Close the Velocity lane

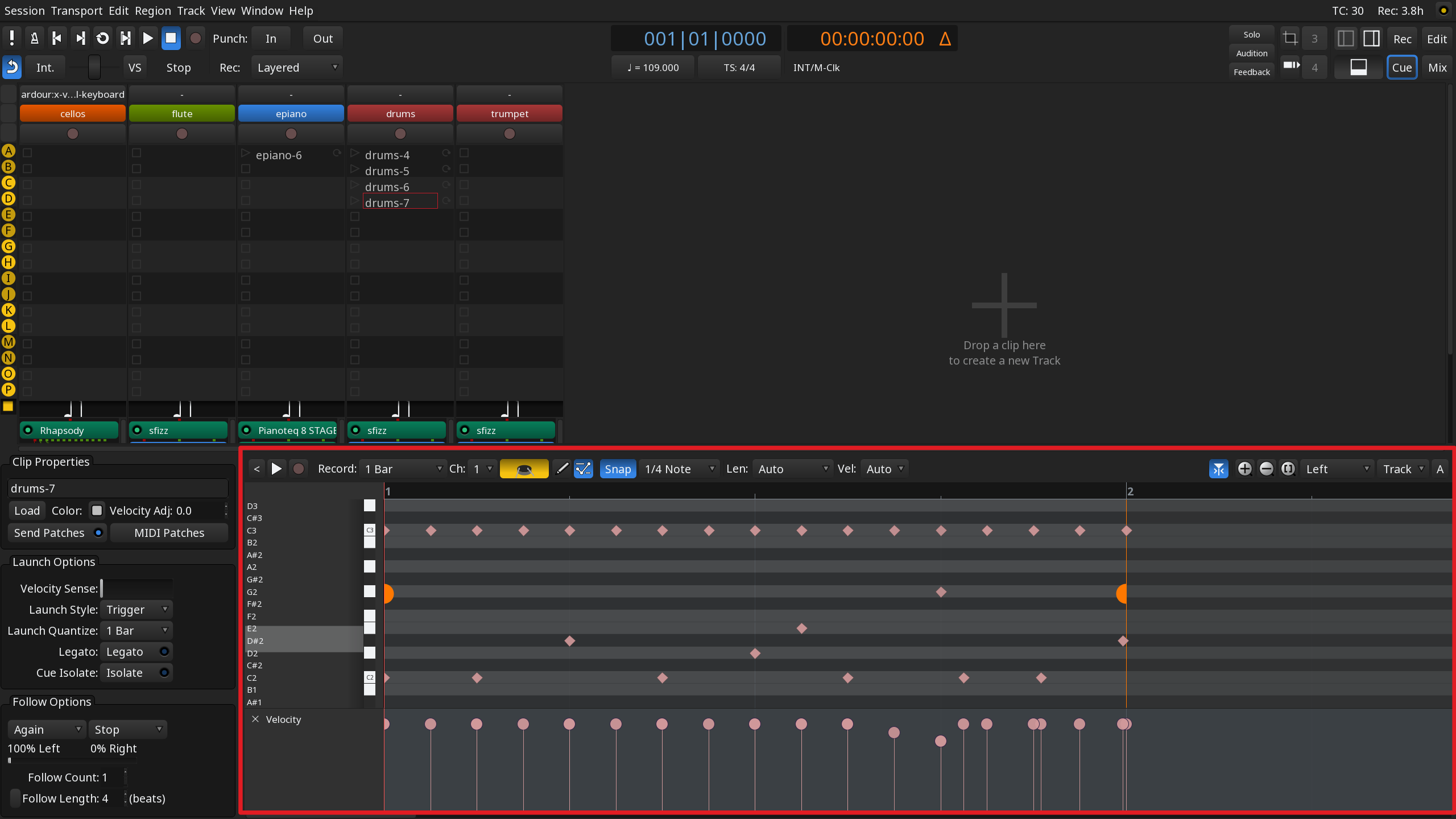pos(255,719)
